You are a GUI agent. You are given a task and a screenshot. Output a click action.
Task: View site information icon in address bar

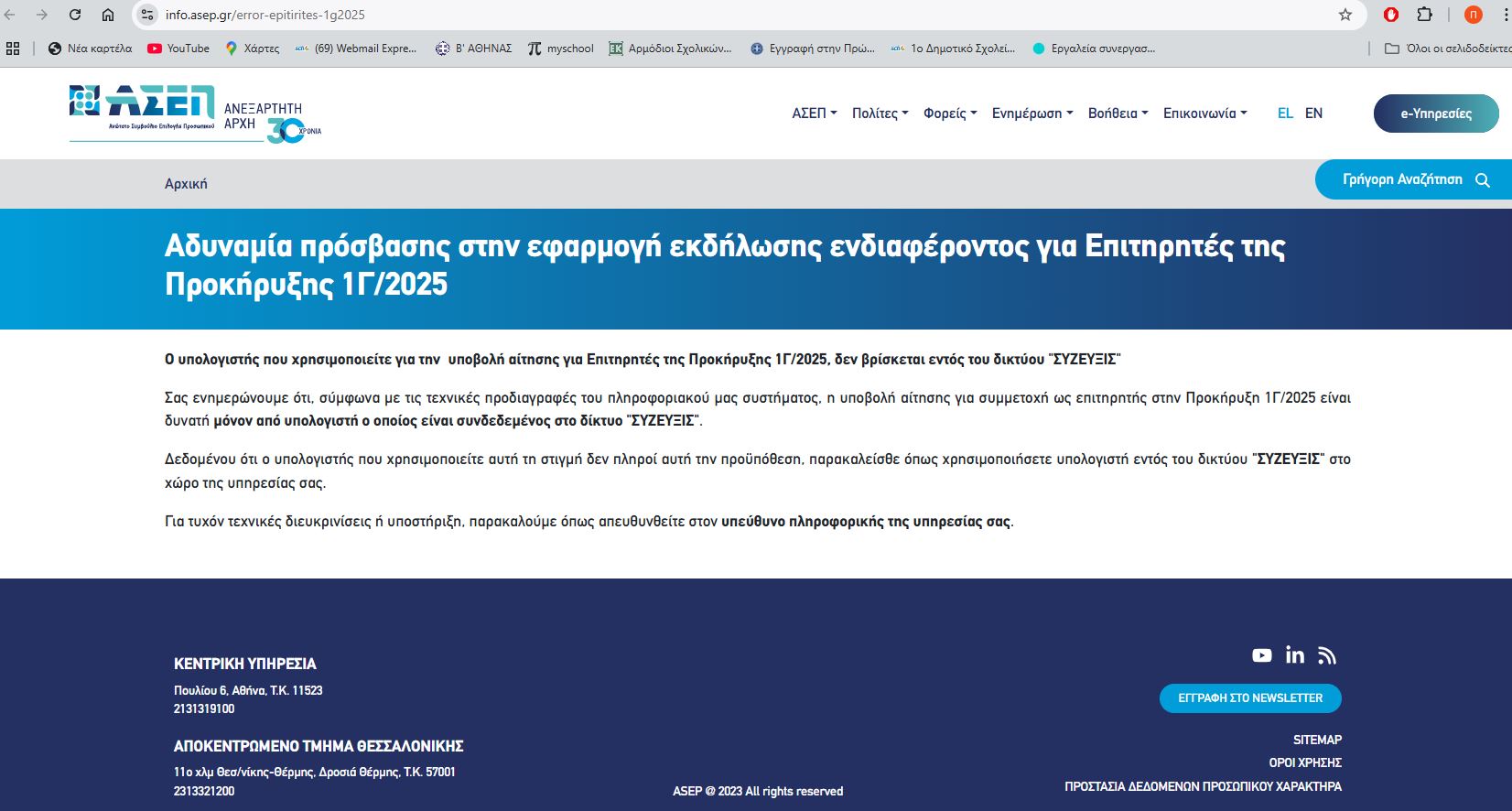pyautogui.click(x=147, y=15)
